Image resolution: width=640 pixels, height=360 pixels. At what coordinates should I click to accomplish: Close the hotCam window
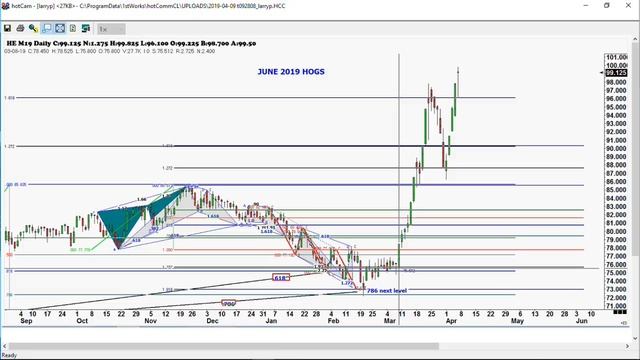(629, 6)
